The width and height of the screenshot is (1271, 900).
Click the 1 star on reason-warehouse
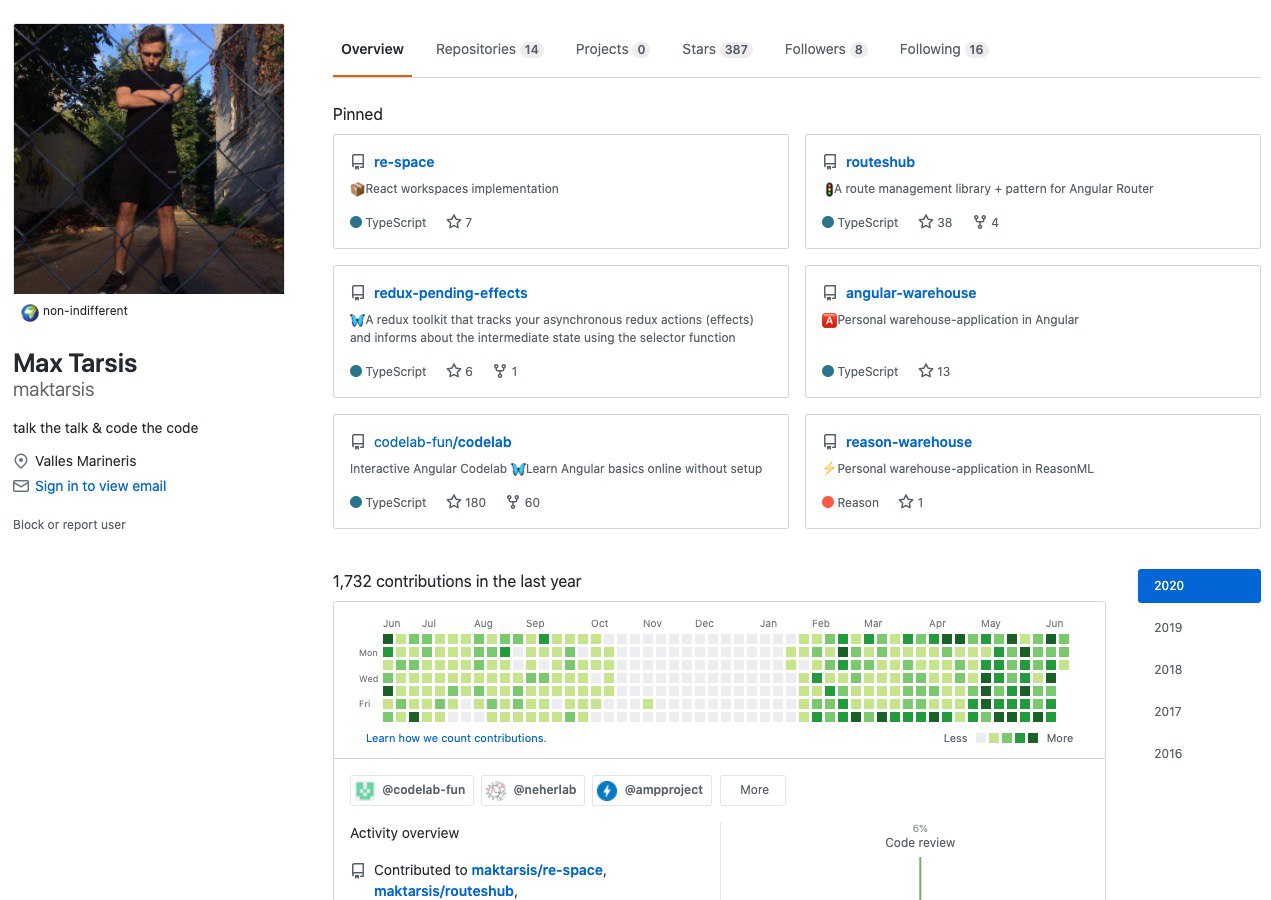(911, 502)
